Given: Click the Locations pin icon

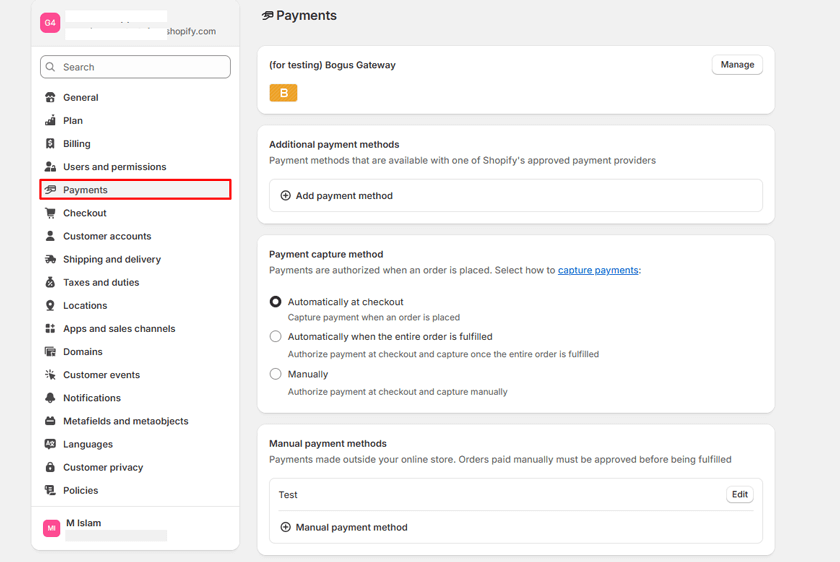Looking at the screenshot, I should (50, 305).
